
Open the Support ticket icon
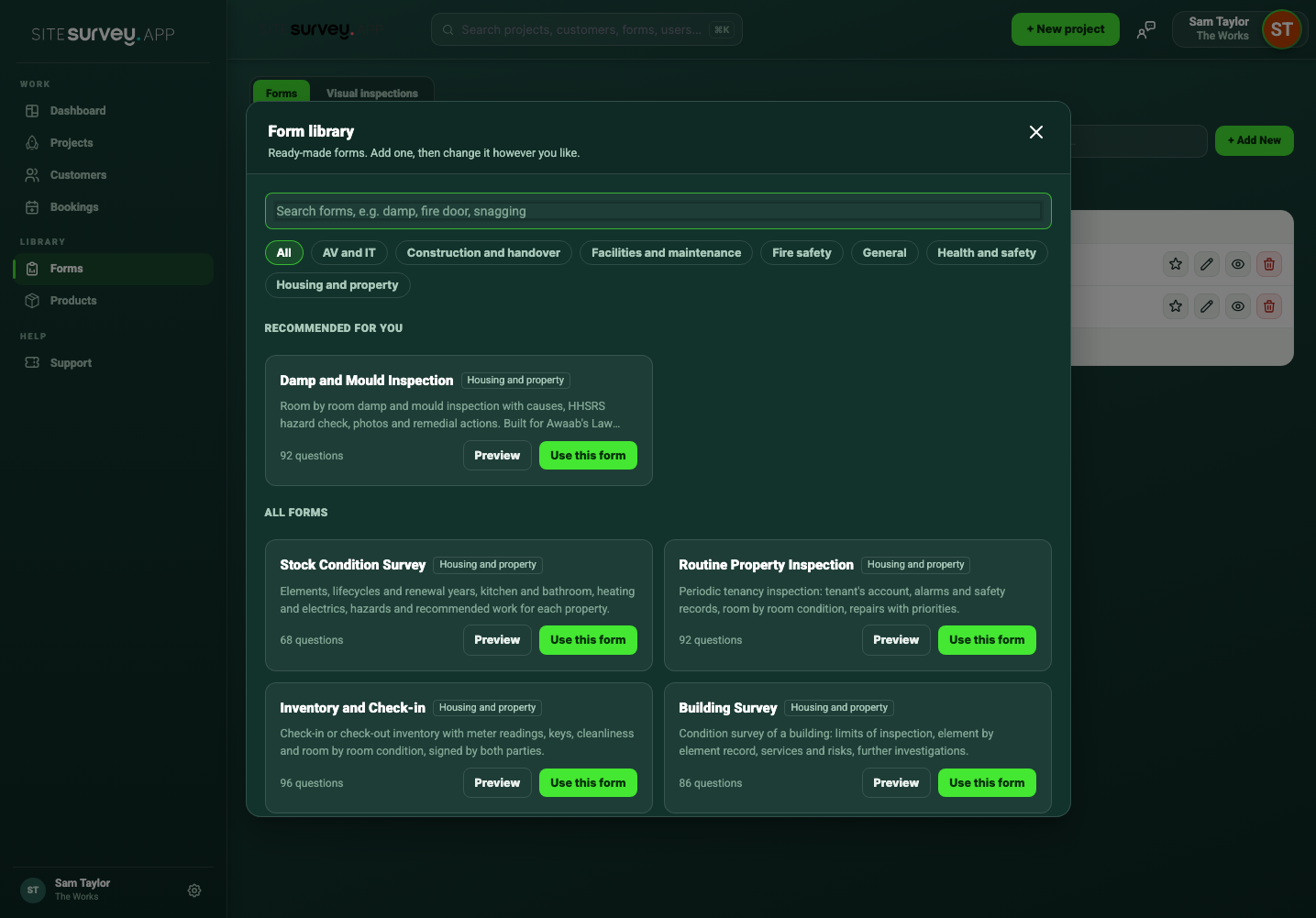click(32, 363)
